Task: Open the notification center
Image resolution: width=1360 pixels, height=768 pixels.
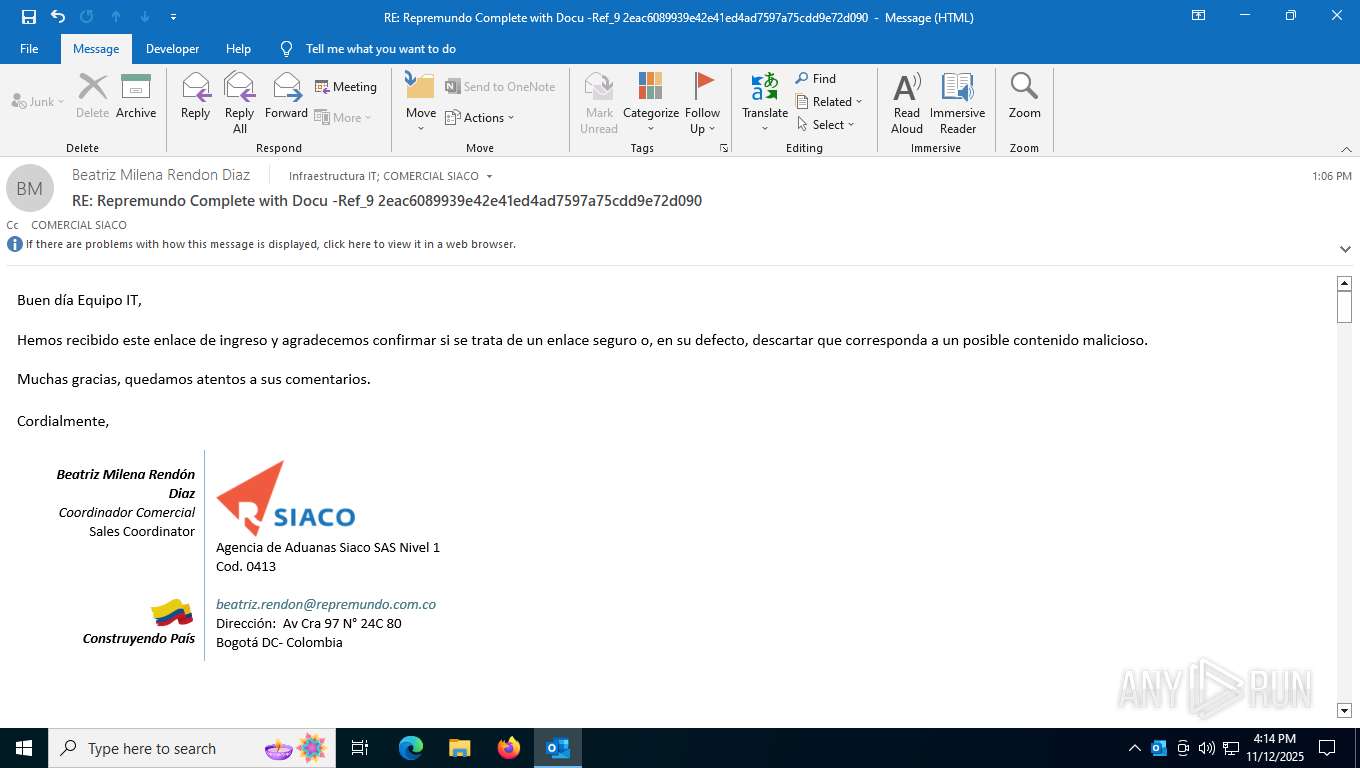Action: tap(1327, 748)
